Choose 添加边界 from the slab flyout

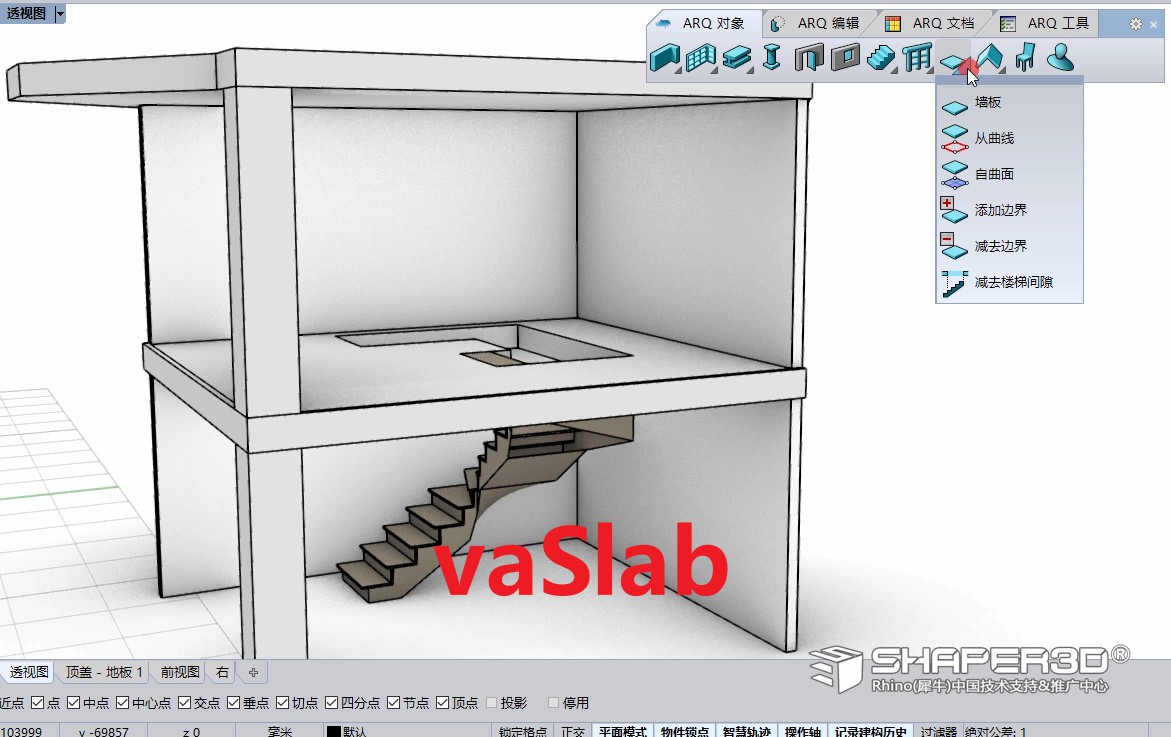pyautogui.click(x=1010, y=210)
